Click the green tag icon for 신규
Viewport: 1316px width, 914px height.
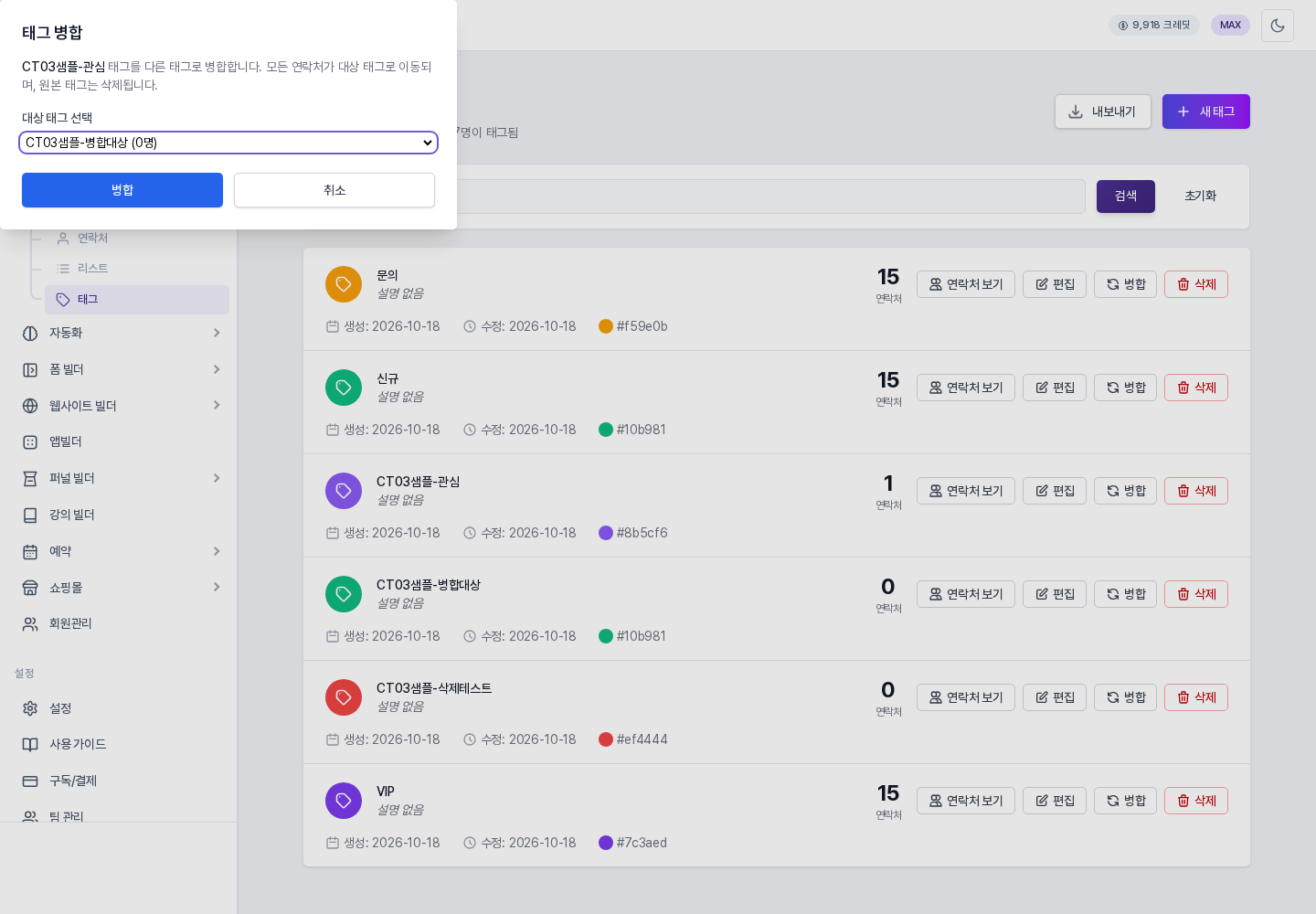[x=344, y=388]
